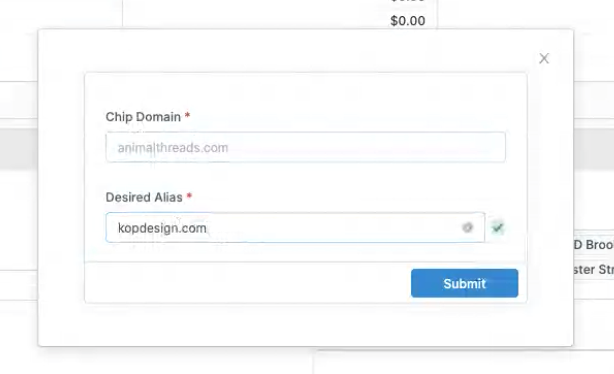Click the footer area left of Submit
This screenshot has height=374, width=614.
tap(248, 283)
